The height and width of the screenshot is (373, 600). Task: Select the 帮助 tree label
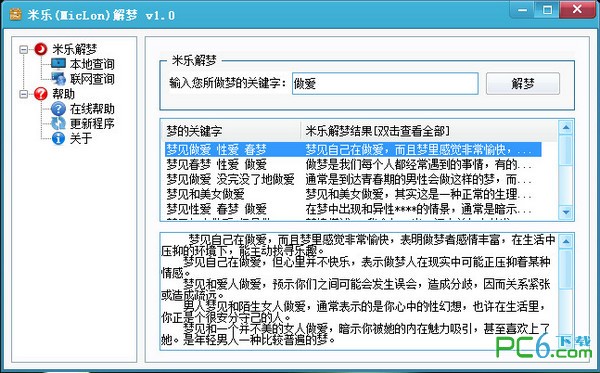click(63, 94)
